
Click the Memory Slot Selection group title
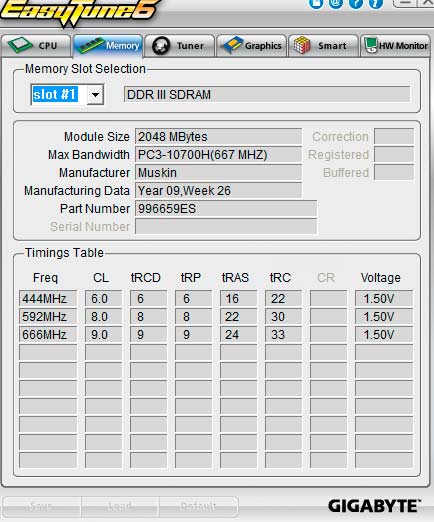point(85,69)
